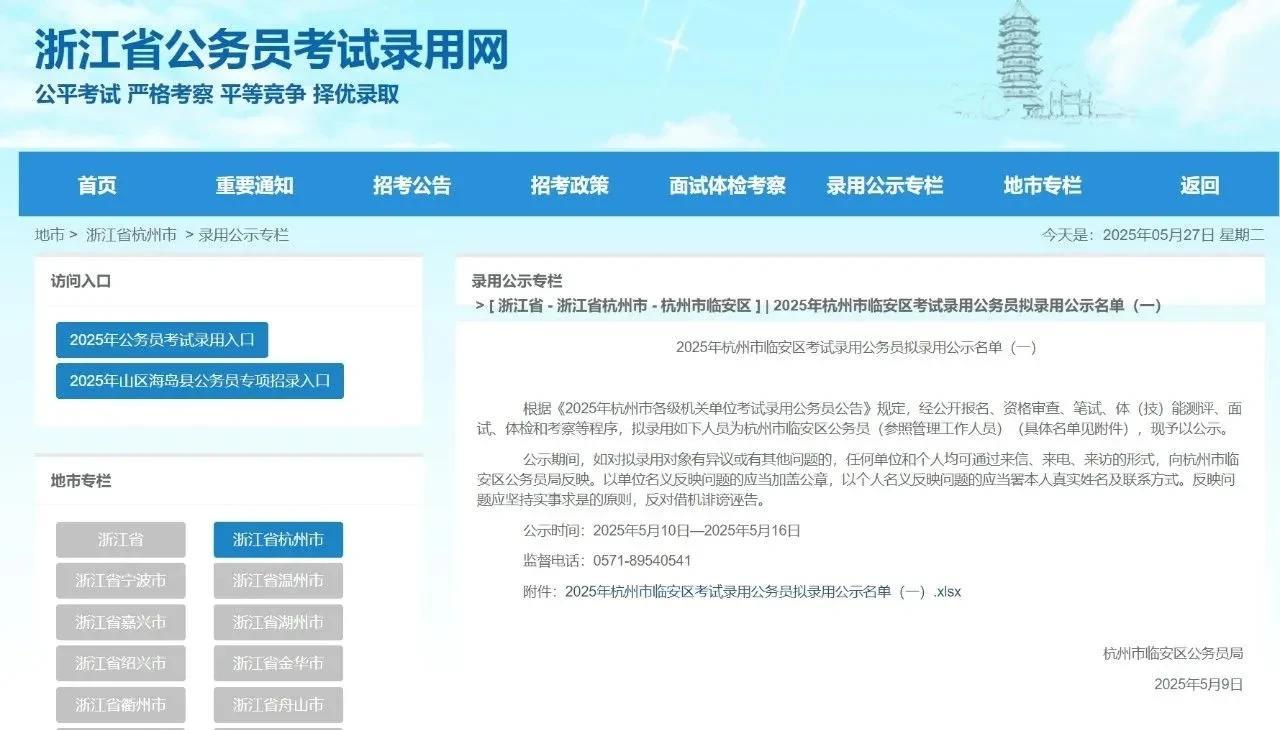1280x730 pixels.
Task: Click the 监督电话：0571-89540541 line
Action: click(607, 561)
